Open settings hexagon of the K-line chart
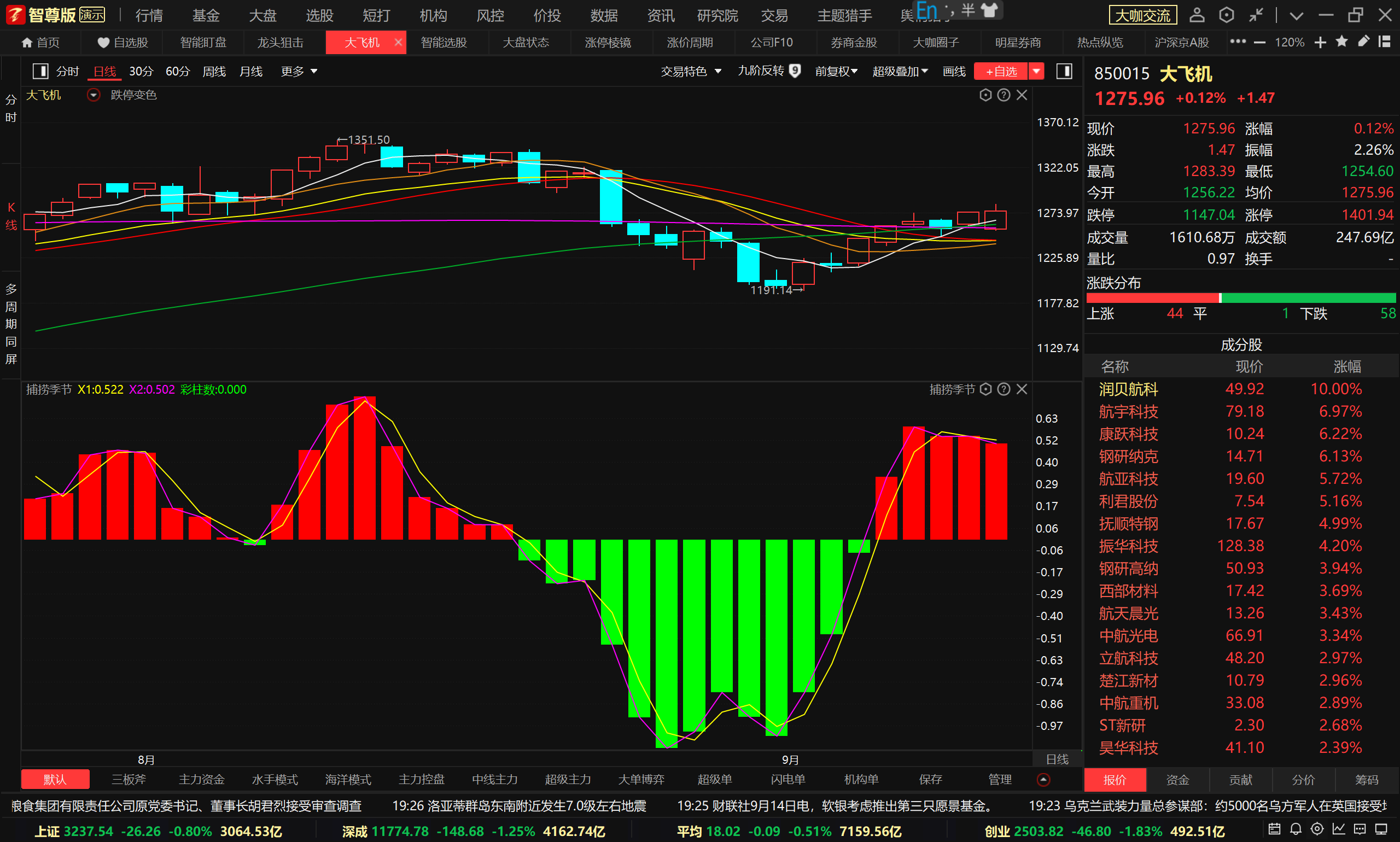Image resolution: width=1400 pixels, height=842 pixels. 985,95
